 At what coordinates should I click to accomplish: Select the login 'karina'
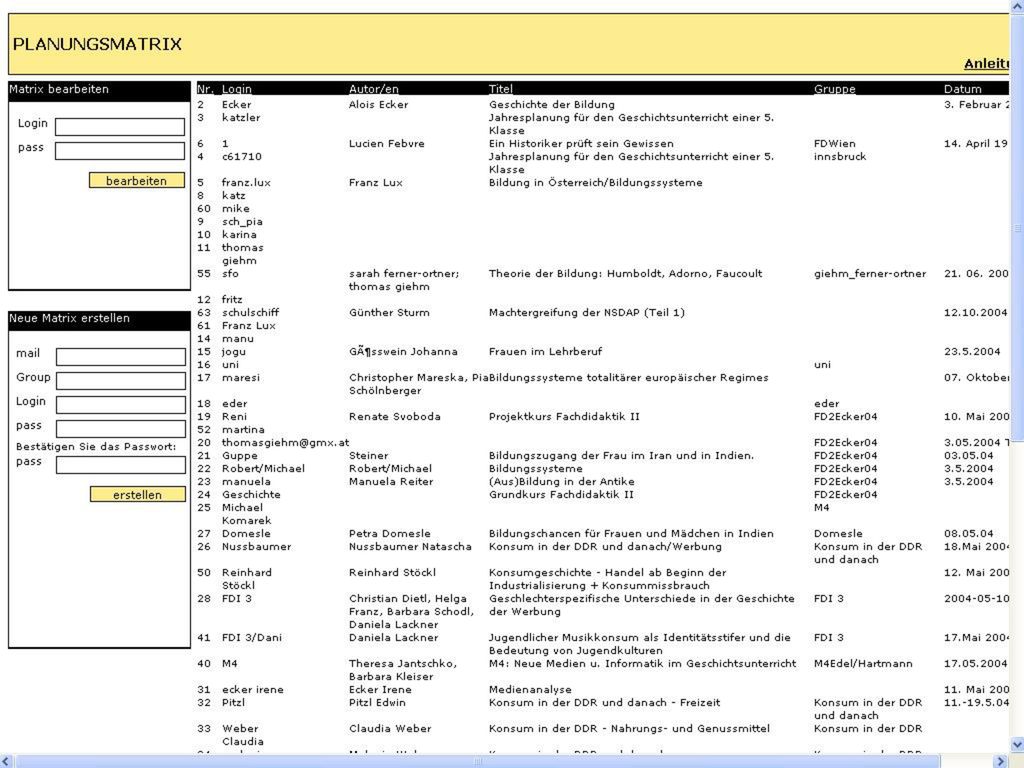point(239,234)
